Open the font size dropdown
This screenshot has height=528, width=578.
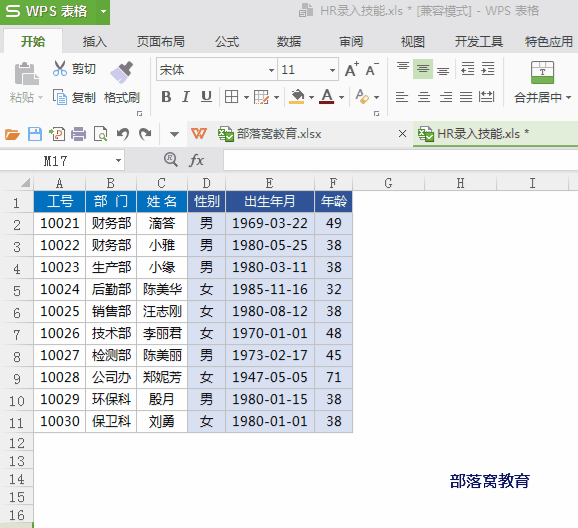pyautogui.click(x=332, y=70)
